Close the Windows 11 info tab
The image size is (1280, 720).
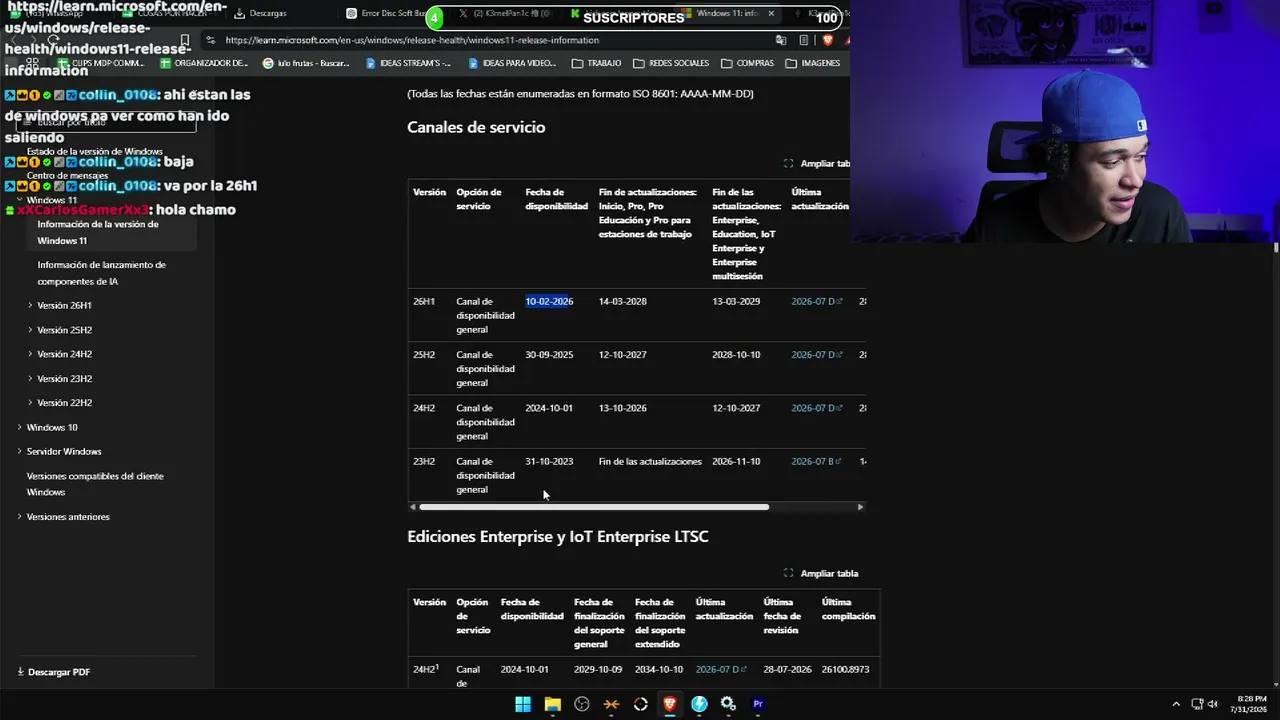coord(771,14)
